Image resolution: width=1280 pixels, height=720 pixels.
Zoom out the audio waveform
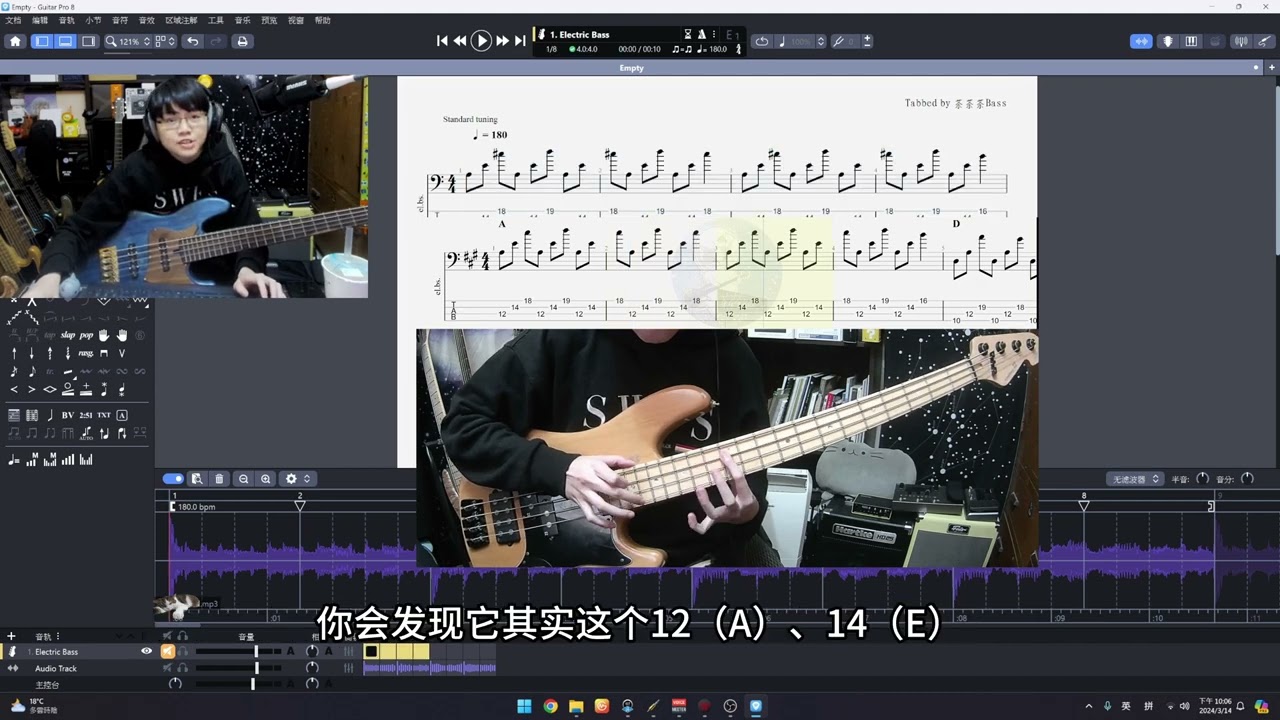(x=243, y=479)
